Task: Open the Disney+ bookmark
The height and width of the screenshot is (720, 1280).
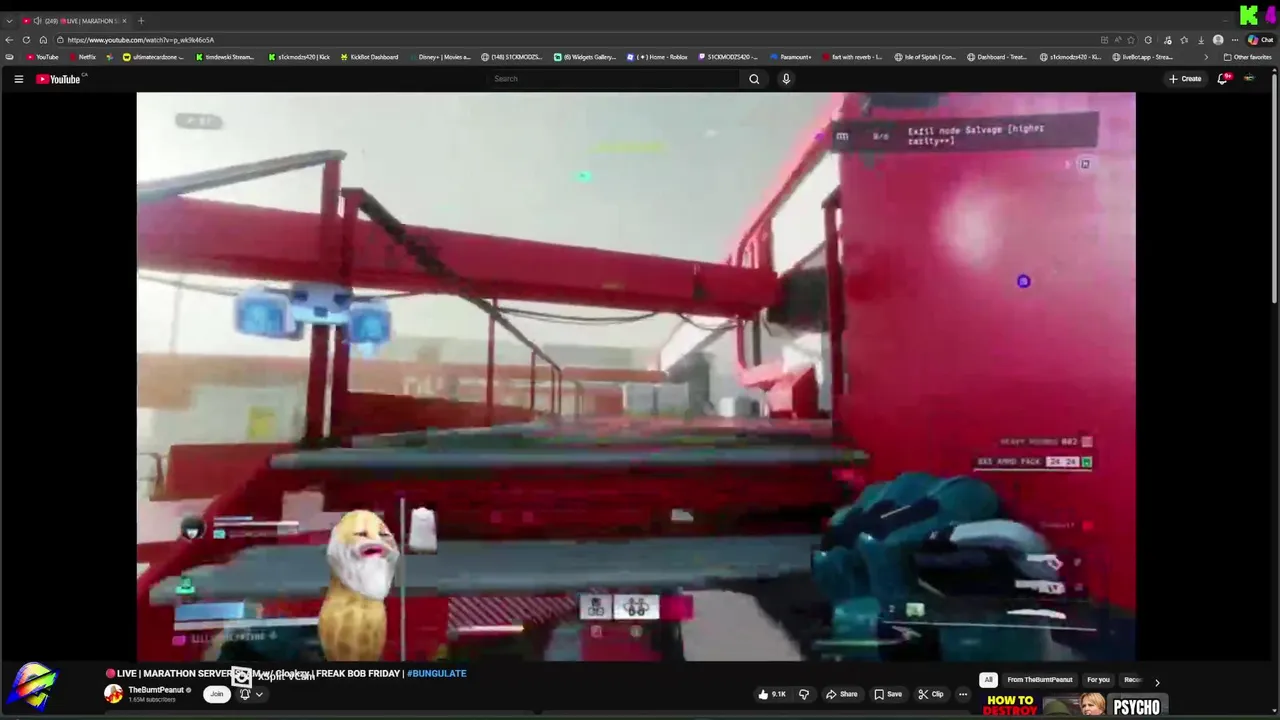Action: [439, 57]
